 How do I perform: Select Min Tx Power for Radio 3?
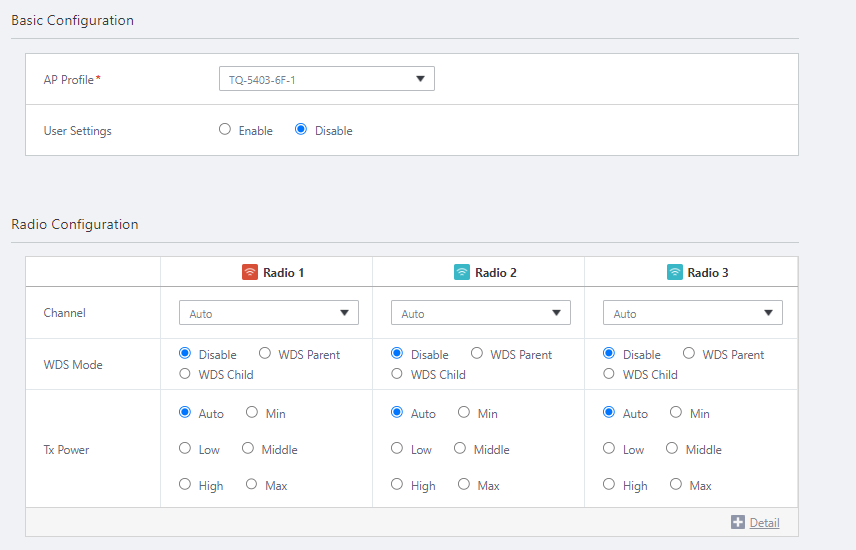(676, 413)
